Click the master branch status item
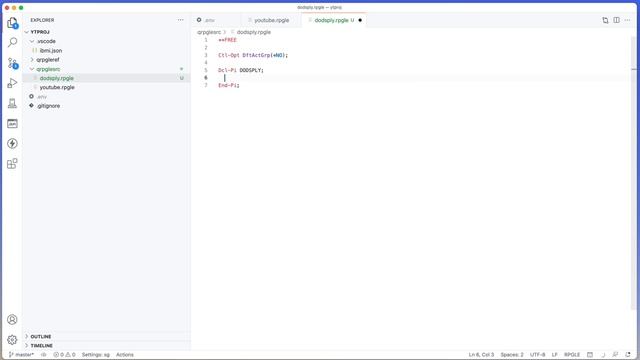The height and width of the screenshot is (360, 640). (22, 355)
